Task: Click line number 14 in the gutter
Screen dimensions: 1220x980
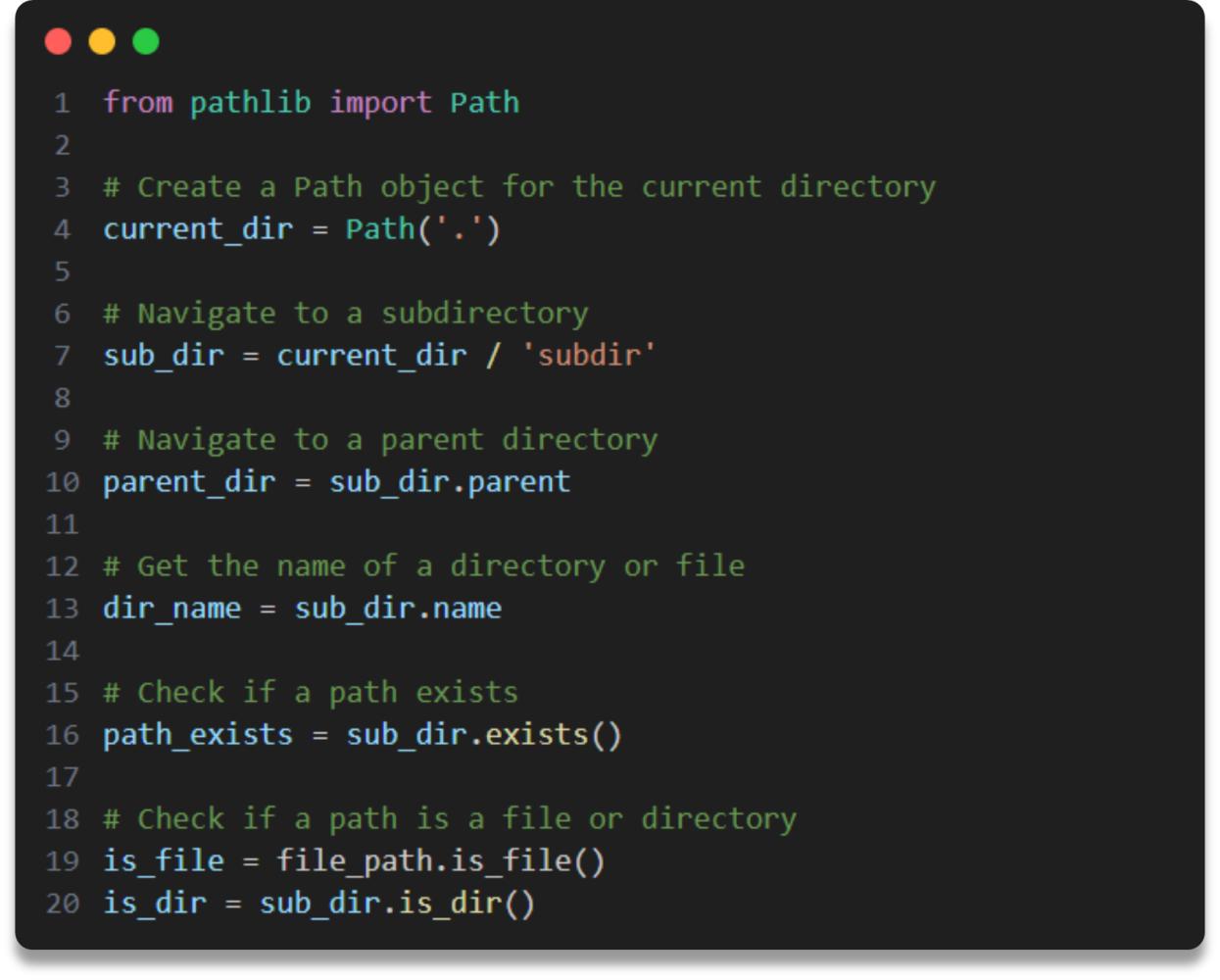Action: 62,650
